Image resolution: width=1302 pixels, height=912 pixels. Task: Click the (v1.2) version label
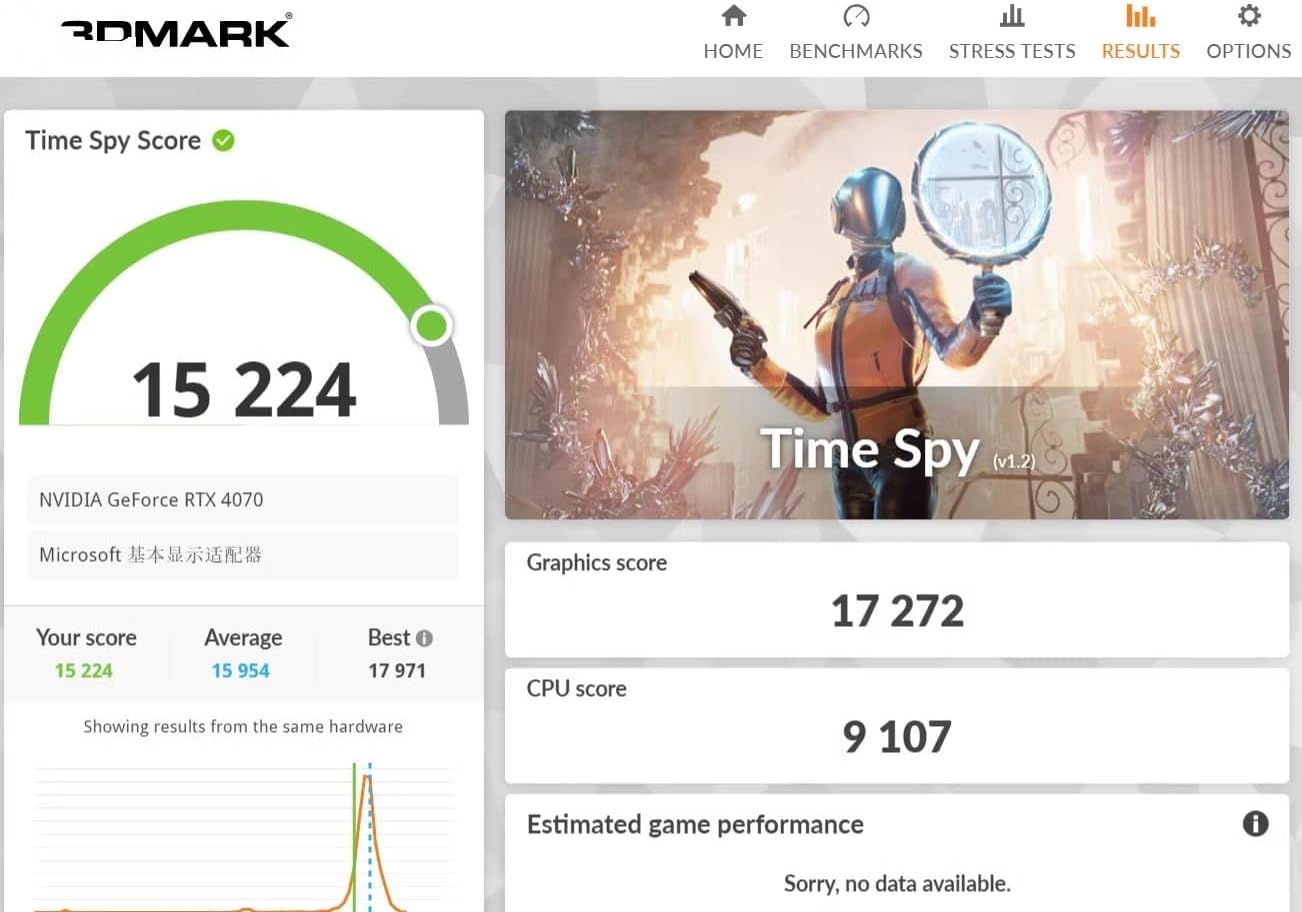tap(1014, 462)
